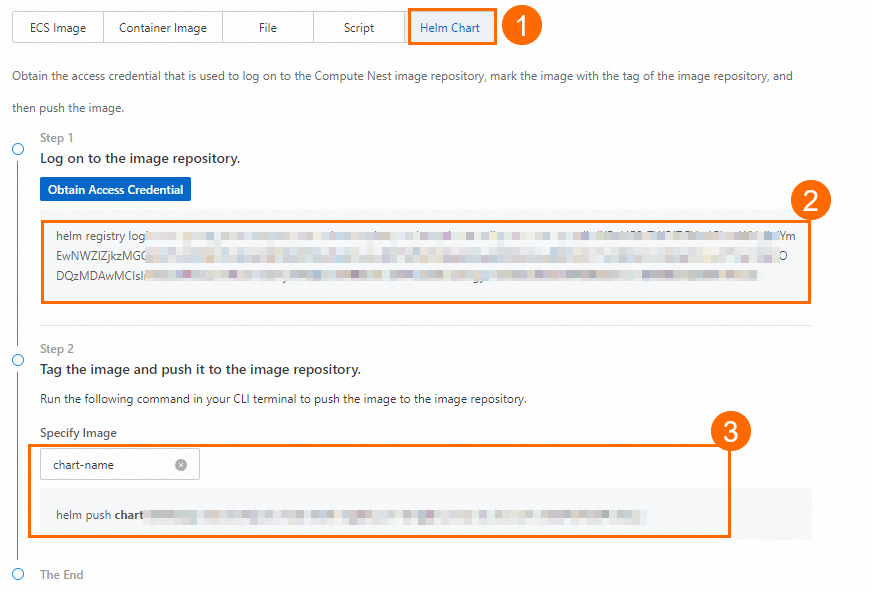
Task: Click 'Tag the image and push it' heading
Action: 200,369
